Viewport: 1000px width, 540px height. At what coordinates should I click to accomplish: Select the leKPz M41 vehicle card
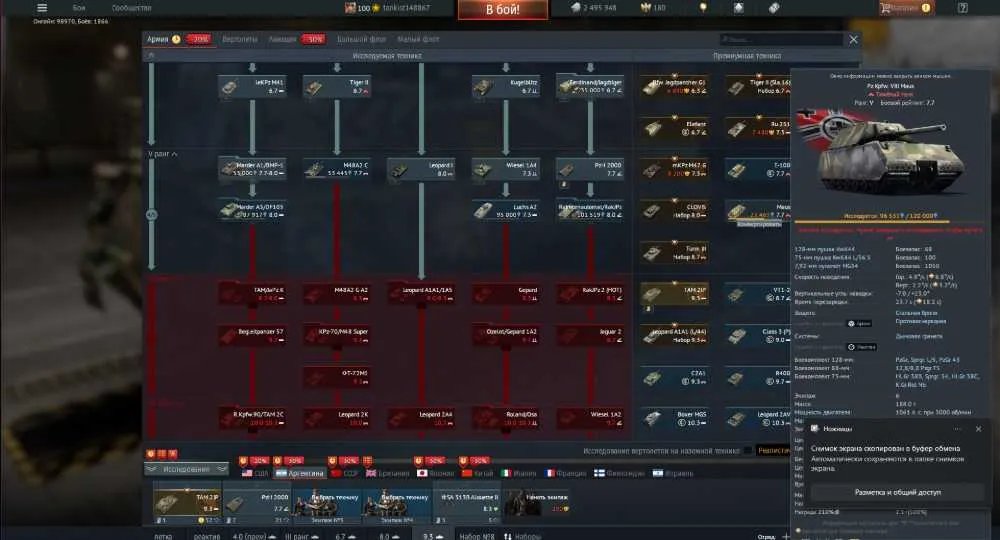[x=252, y=87]
